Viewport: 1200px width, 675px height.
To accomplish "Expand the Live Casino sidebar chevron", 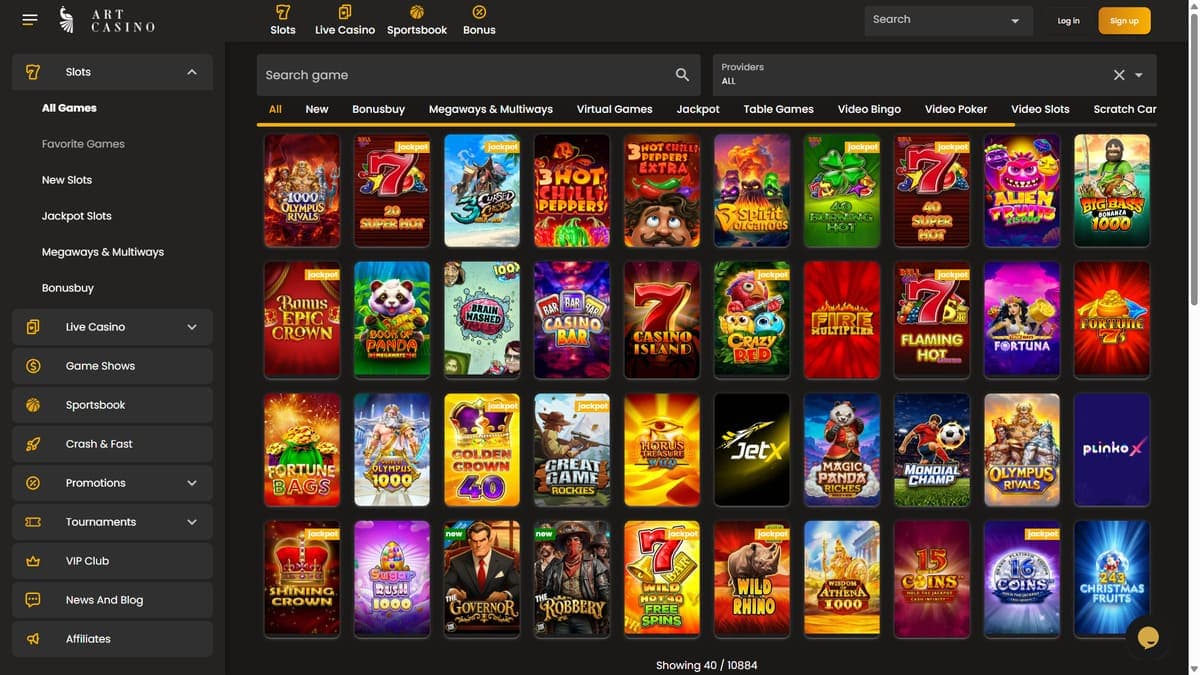I will 192,327.
